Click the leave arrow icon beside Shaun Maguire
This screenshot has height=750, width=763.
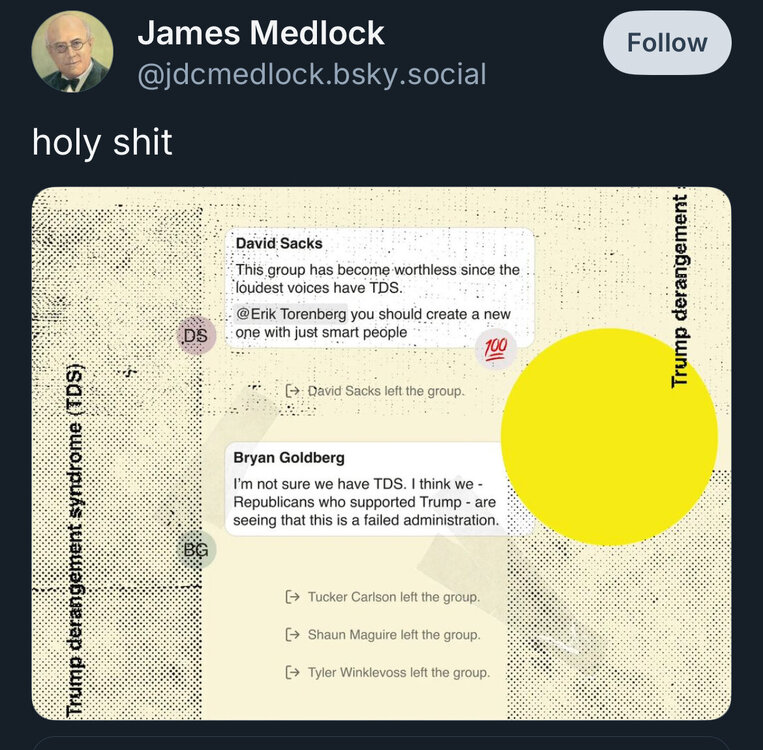[x=292, y=635]
